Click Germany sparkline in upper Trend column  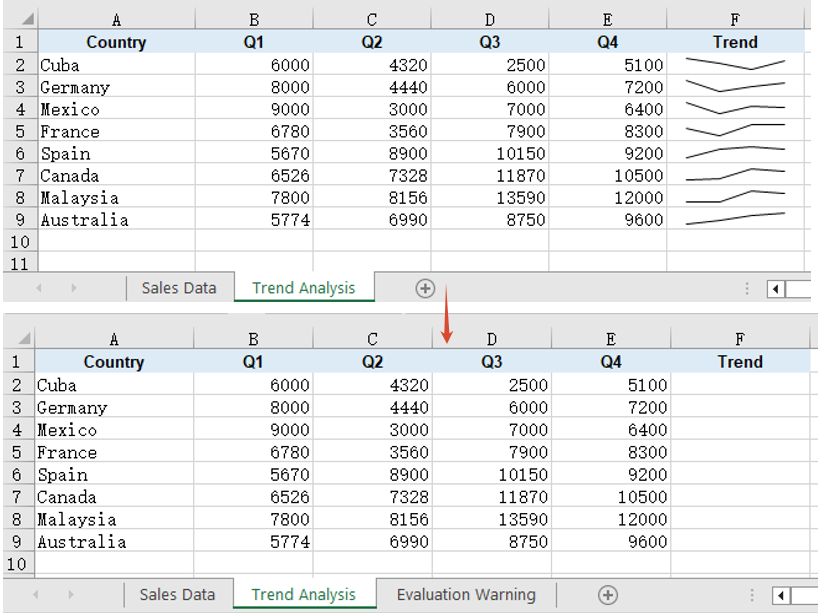(x=735, y=86)
